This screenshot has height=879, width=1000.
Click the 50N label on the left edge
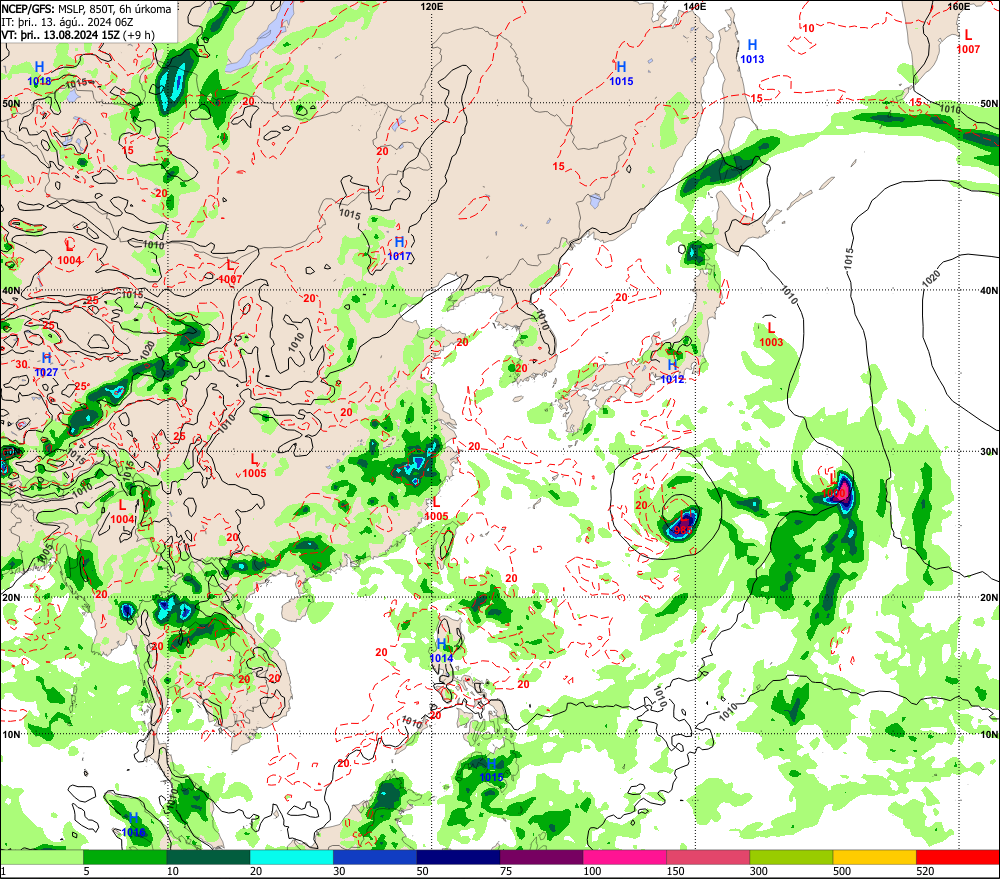tap(11, 103)
